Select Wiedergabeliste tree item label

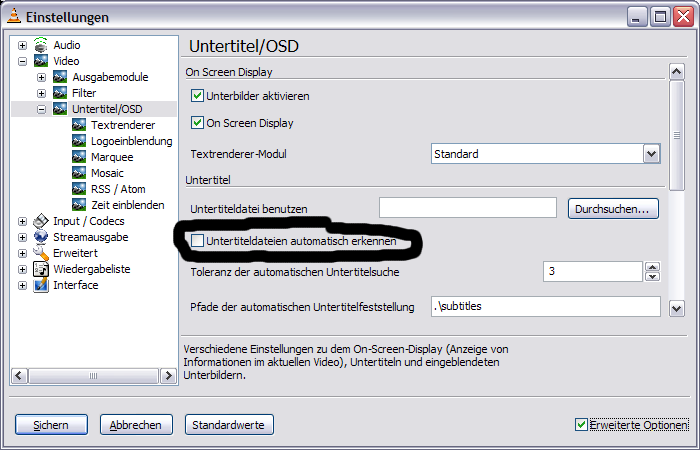tap(92, 269)
